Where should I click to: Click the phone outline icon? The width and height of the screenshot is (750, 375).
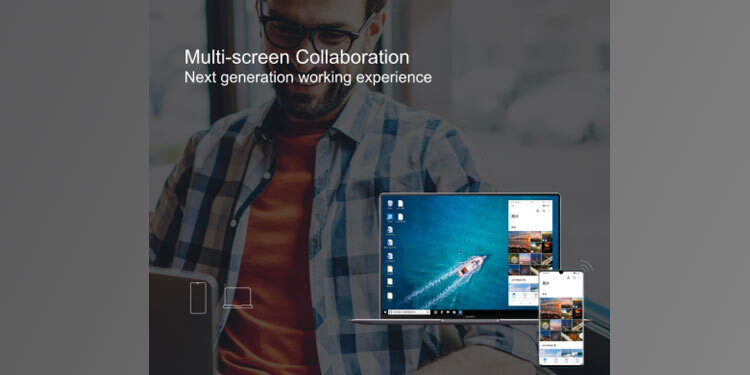(198, 298)
